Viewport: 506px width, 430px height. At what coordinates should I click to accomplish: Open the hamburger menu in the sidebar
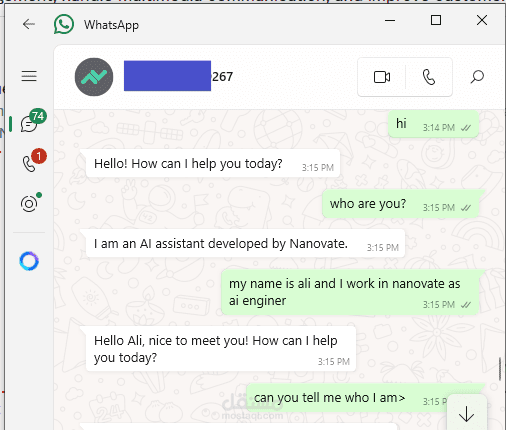tap(29, 76)
